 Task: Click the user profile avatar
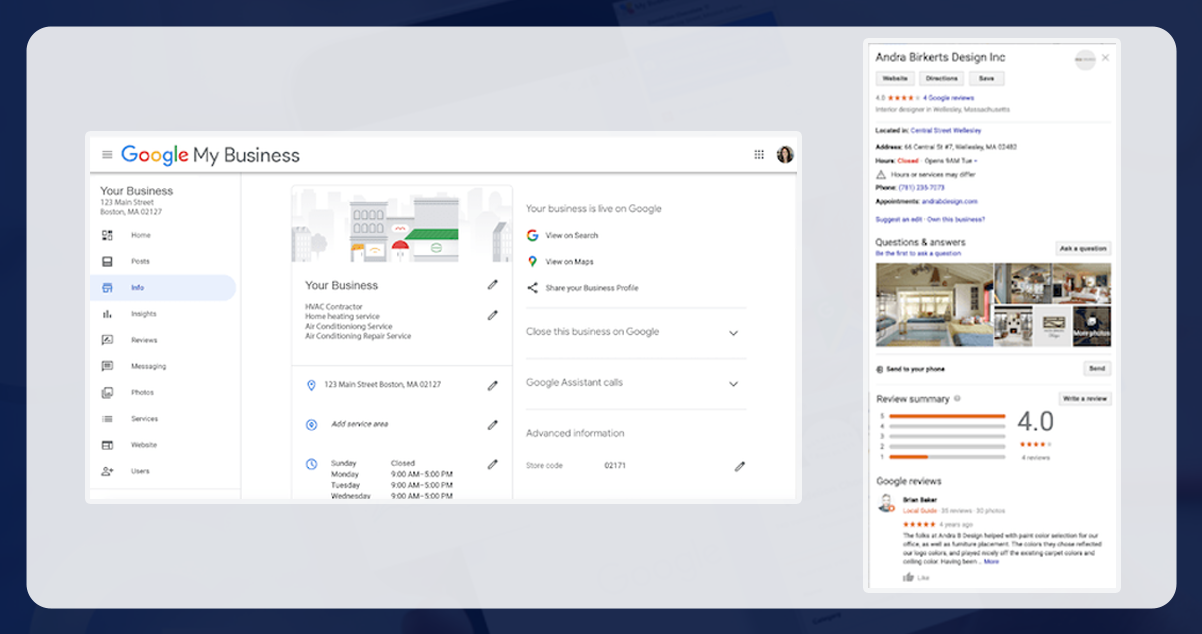tap(785, 155)
